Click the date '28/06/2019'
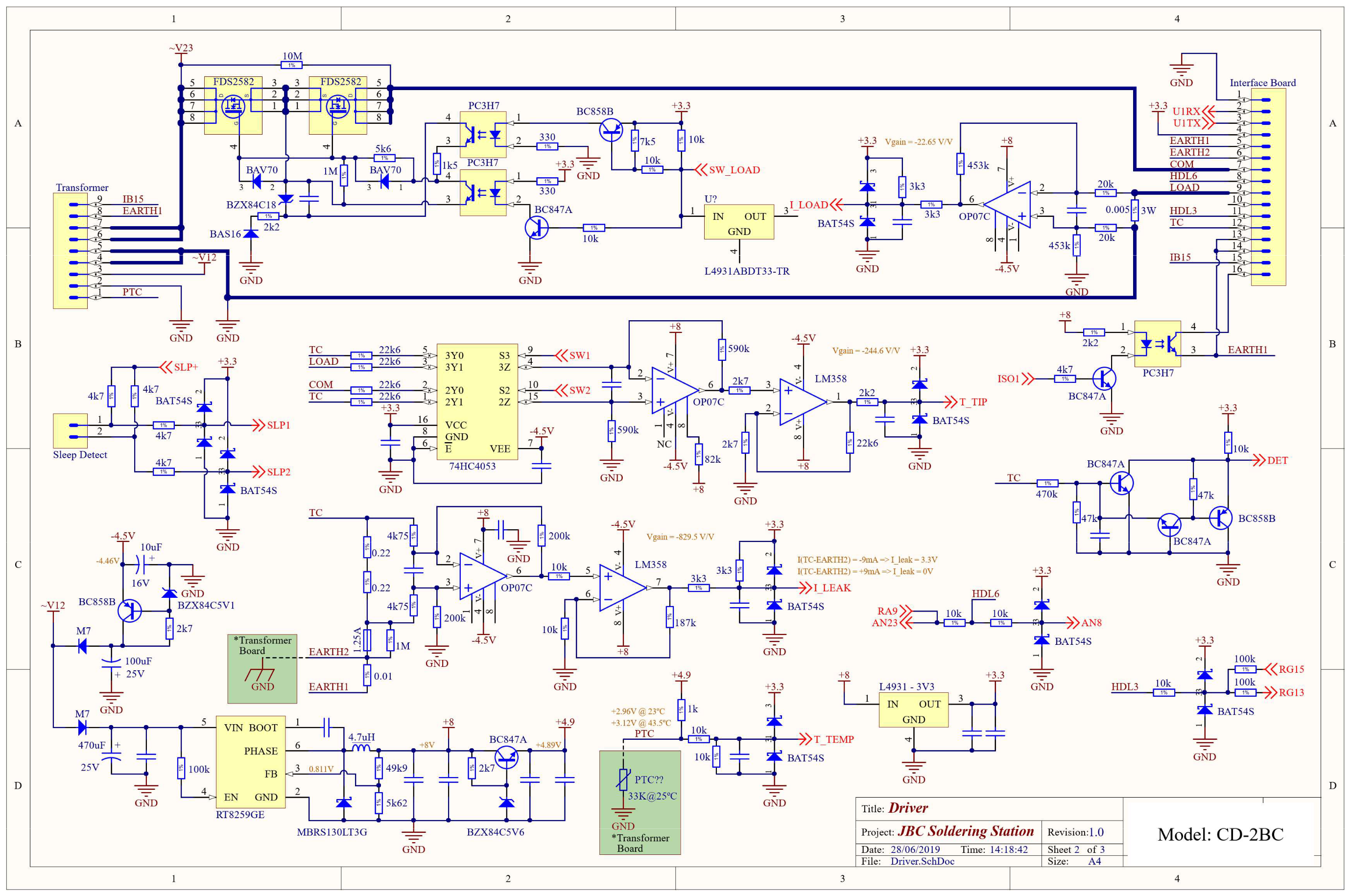This screenshot has width=1351, height=896. [x=915, y=849]
